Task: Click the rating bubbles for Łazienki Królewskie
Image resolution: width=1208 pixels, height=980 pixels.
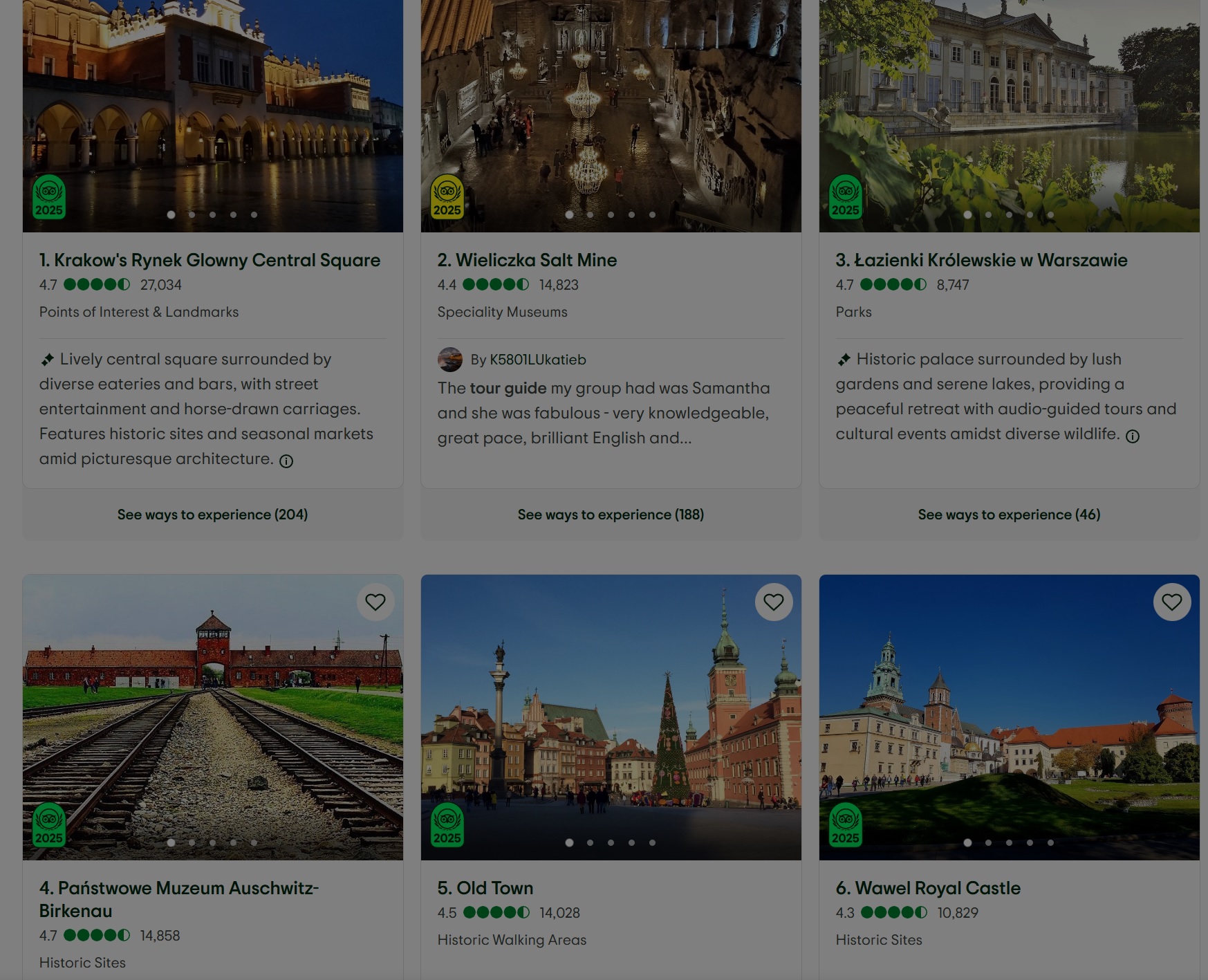Action: pyautogui.click(x=893, y=284)
